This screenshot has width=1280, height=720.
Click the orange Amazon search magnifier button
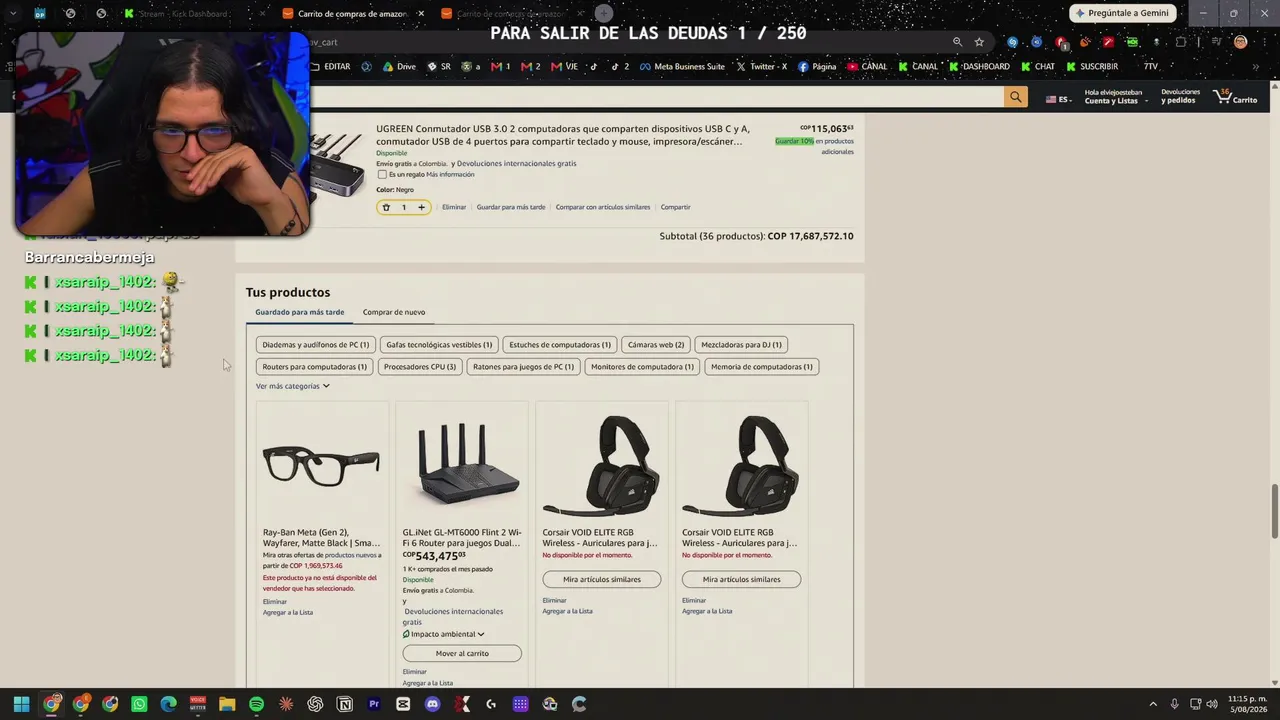click(1016, 97)
